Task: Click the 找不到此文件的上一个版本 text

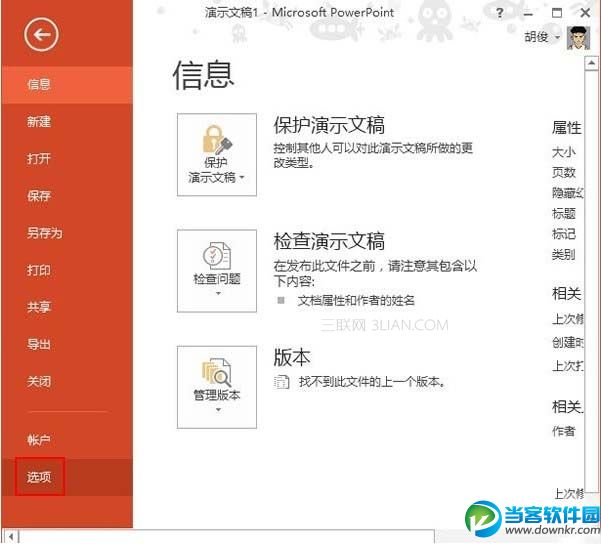Action: 372,382
